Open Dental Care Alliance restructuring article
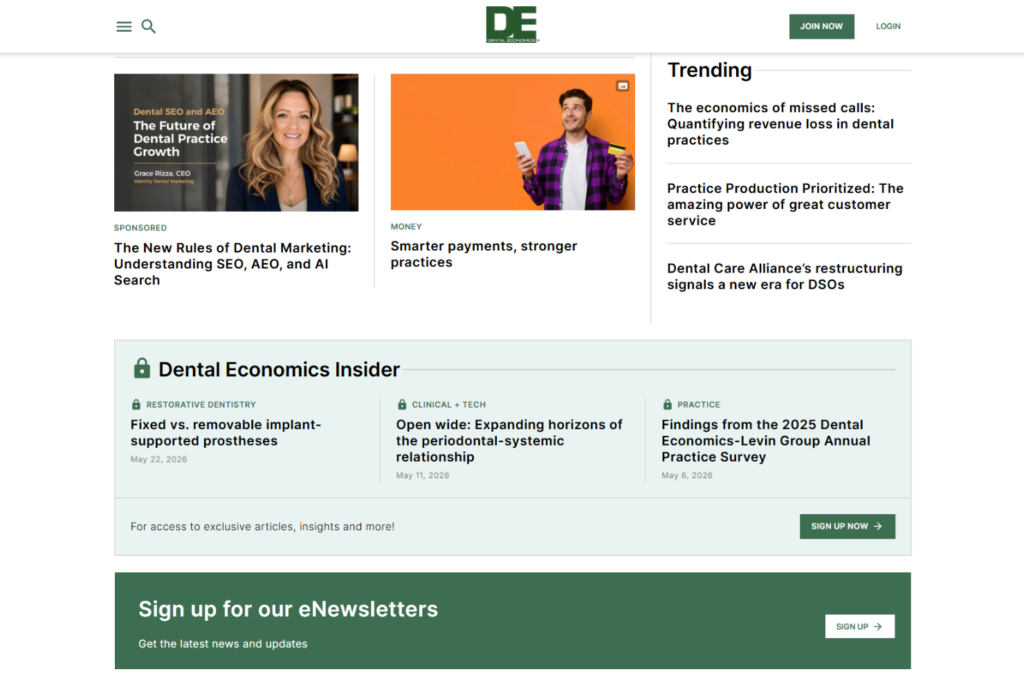This screenshot has width=1024, height=683. tap(784, 276)
